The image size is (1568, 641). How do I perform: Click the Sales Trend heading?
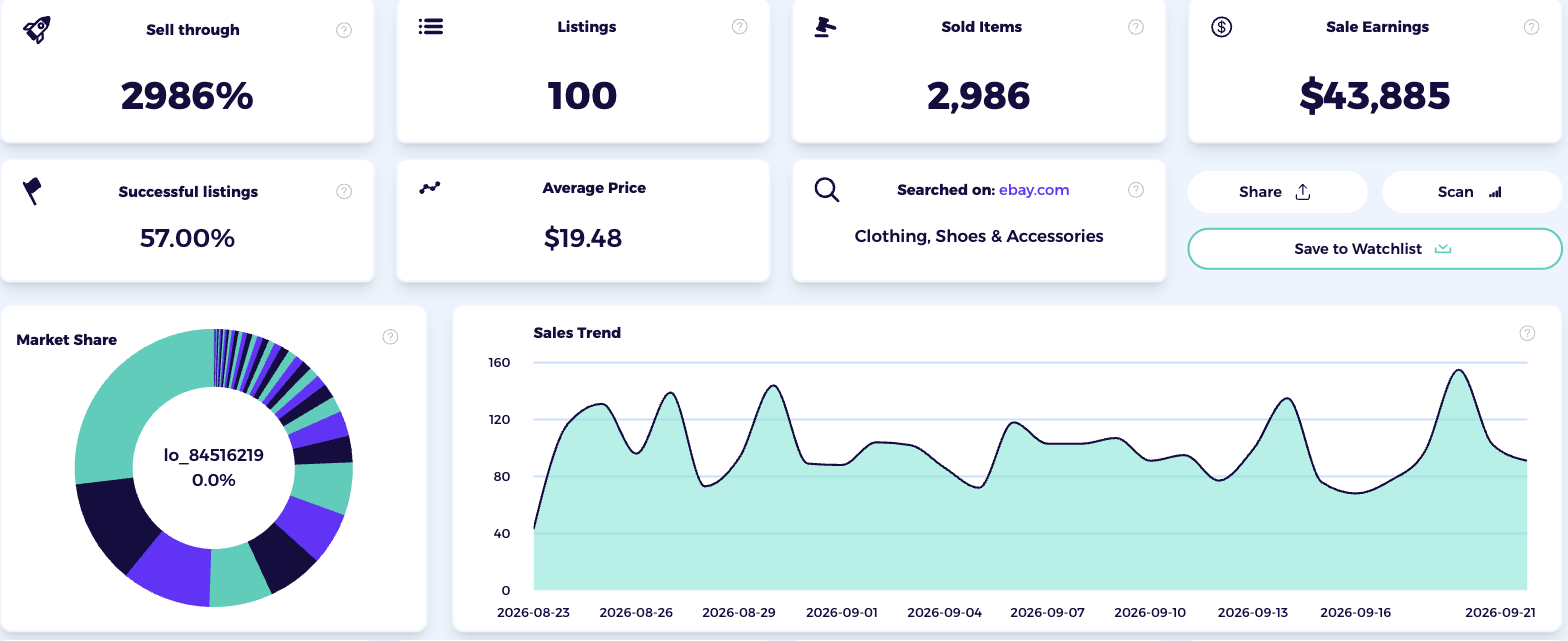577,333
